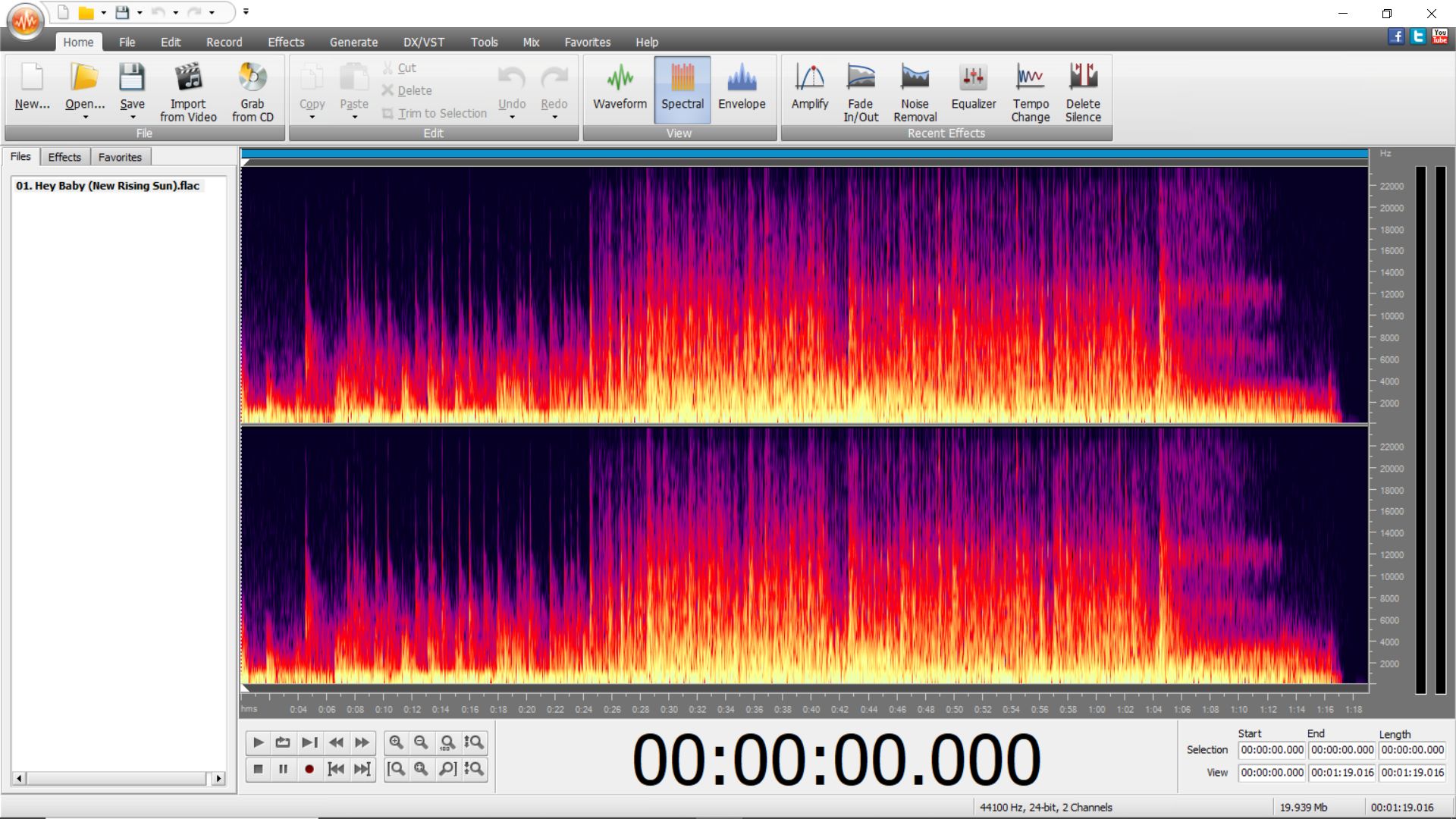Click the floppy disk save icon in the quick access toolbar
The image size is (1456, 819).
click(x=122, y=12)
